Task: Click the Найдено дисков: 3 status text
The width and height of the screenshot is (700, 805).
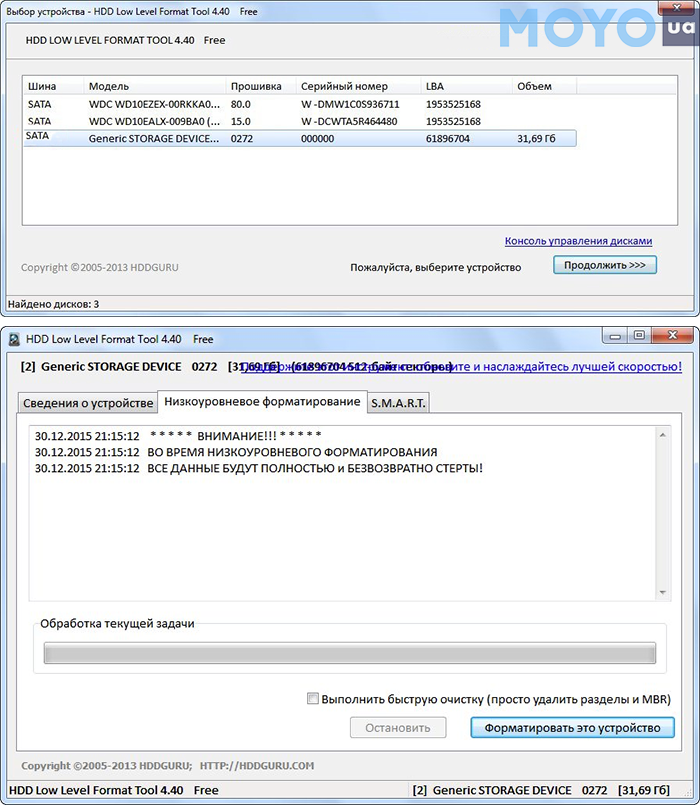Action: (x=53, y=304)
